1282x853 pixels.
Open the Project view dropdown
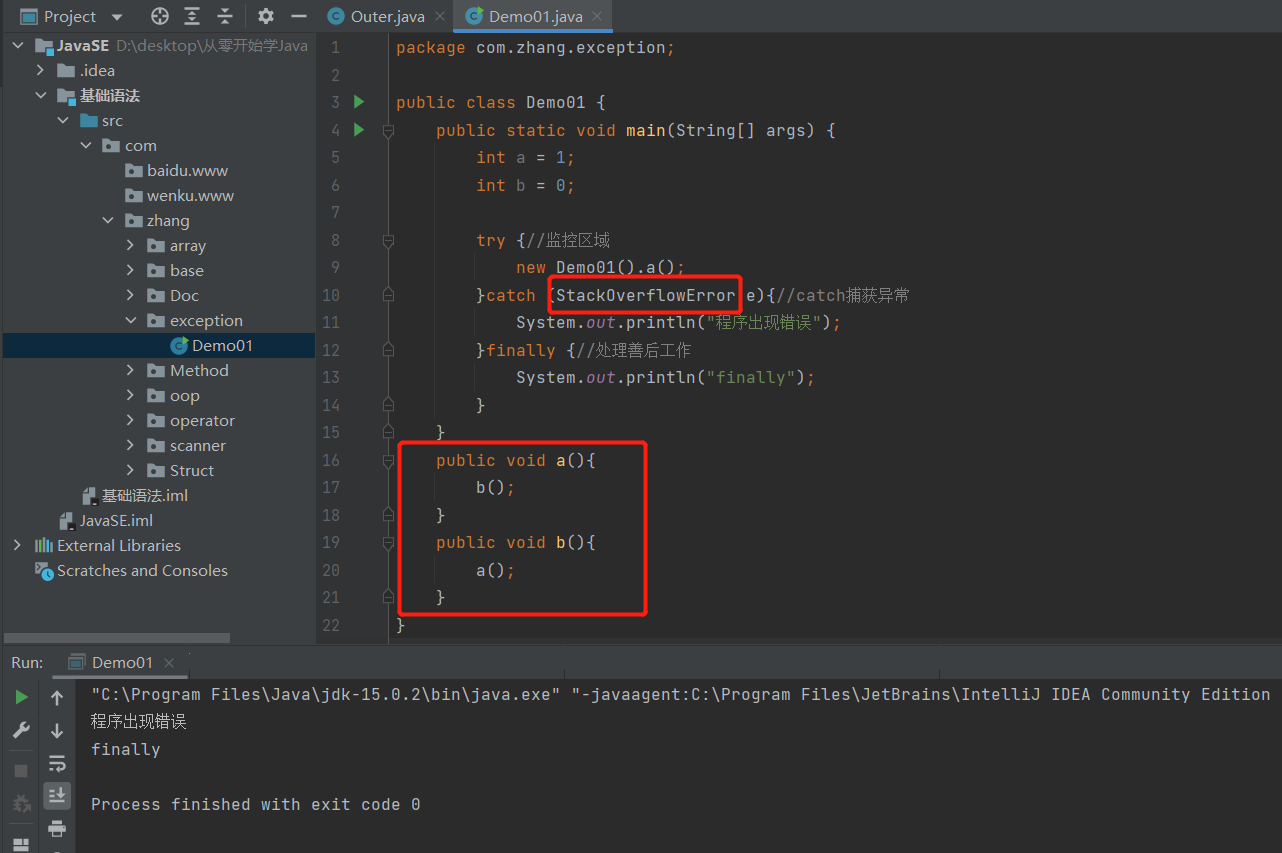[117, 16]
